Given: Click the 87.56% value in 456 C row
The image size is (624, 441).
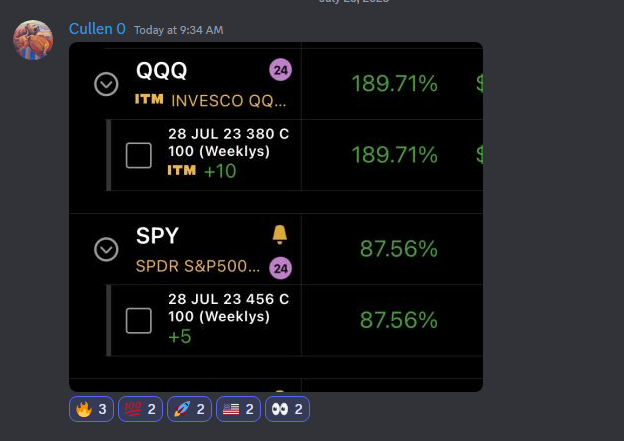Looking at the screenshot, I should pos(399,320).
